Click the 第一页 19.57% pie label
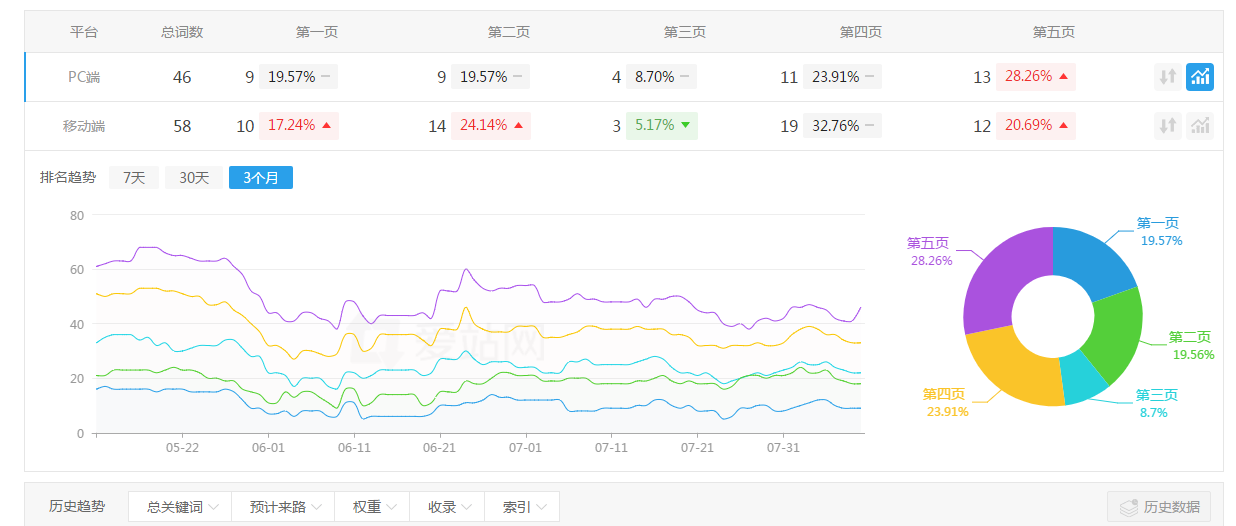 (1160, 232)
